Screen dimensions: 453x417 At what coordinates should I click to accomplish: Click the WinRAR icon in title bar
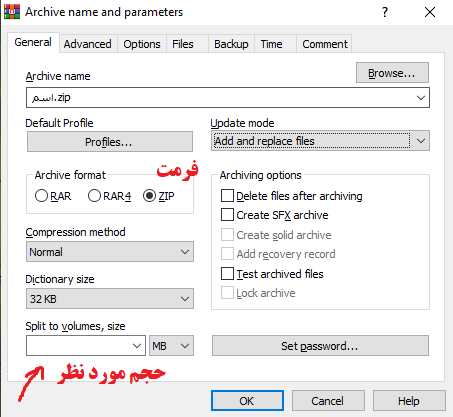(12, 12)
